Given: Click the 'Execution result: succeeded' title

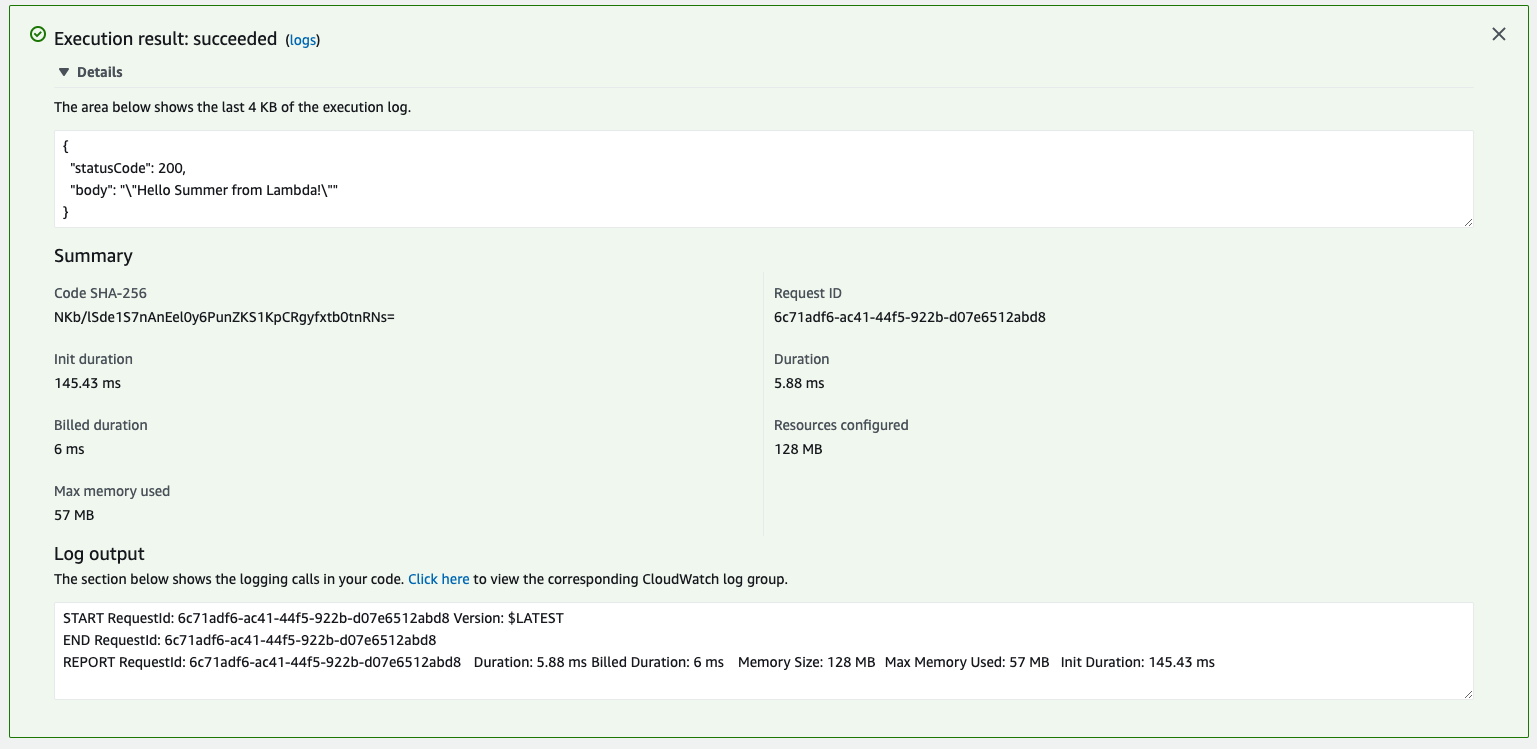Looking at the screenshot, I should tap(165, 39).
